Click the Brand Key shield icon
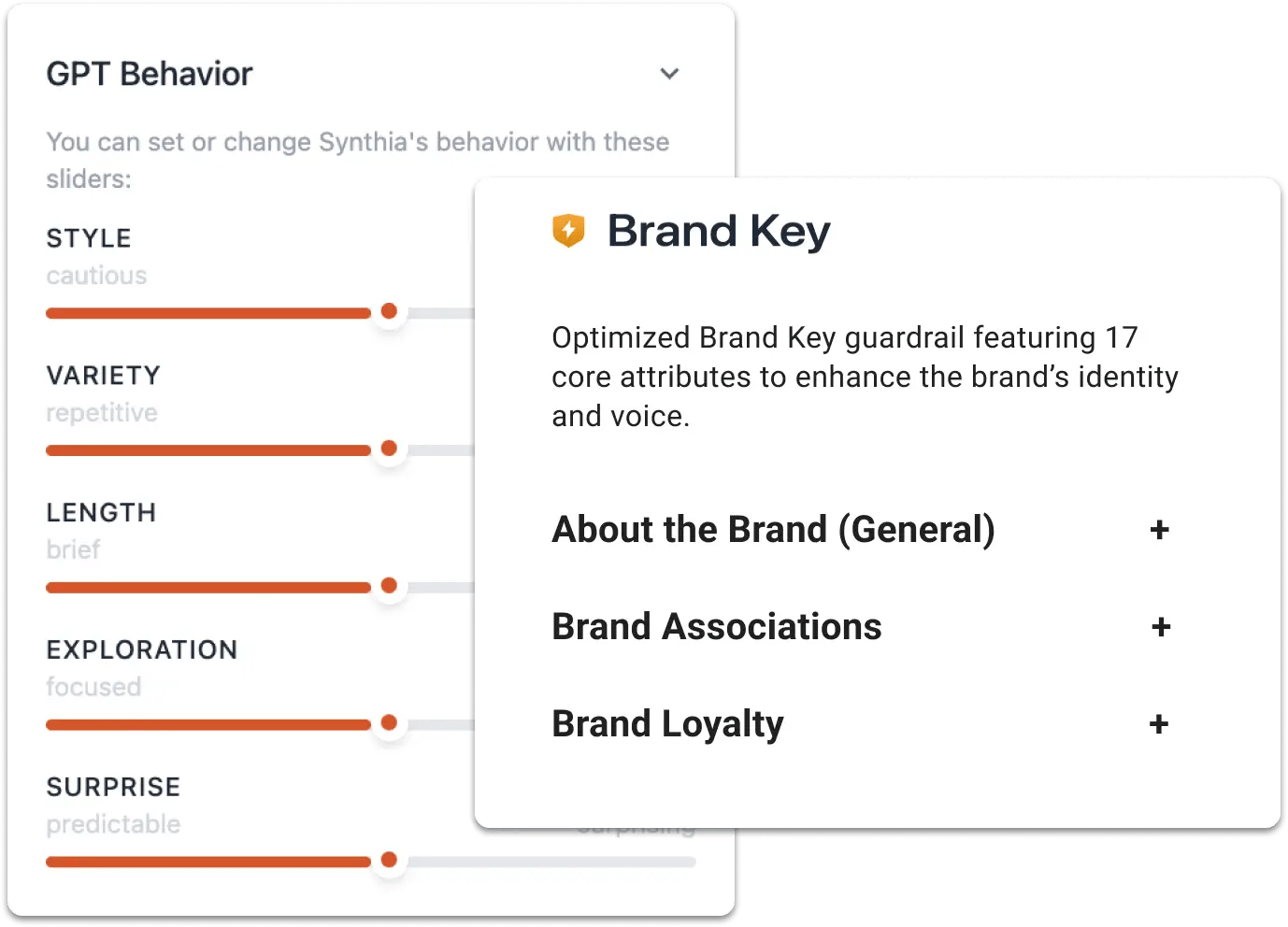This screenshot has width=1288, height=927. [x=568, y=230]
